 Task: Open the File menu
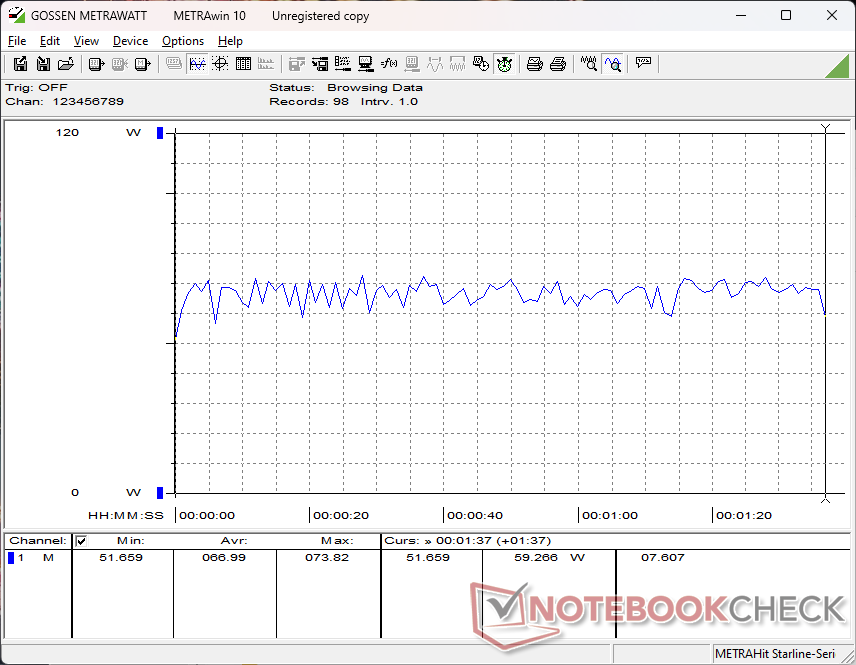tap(17, 41)
